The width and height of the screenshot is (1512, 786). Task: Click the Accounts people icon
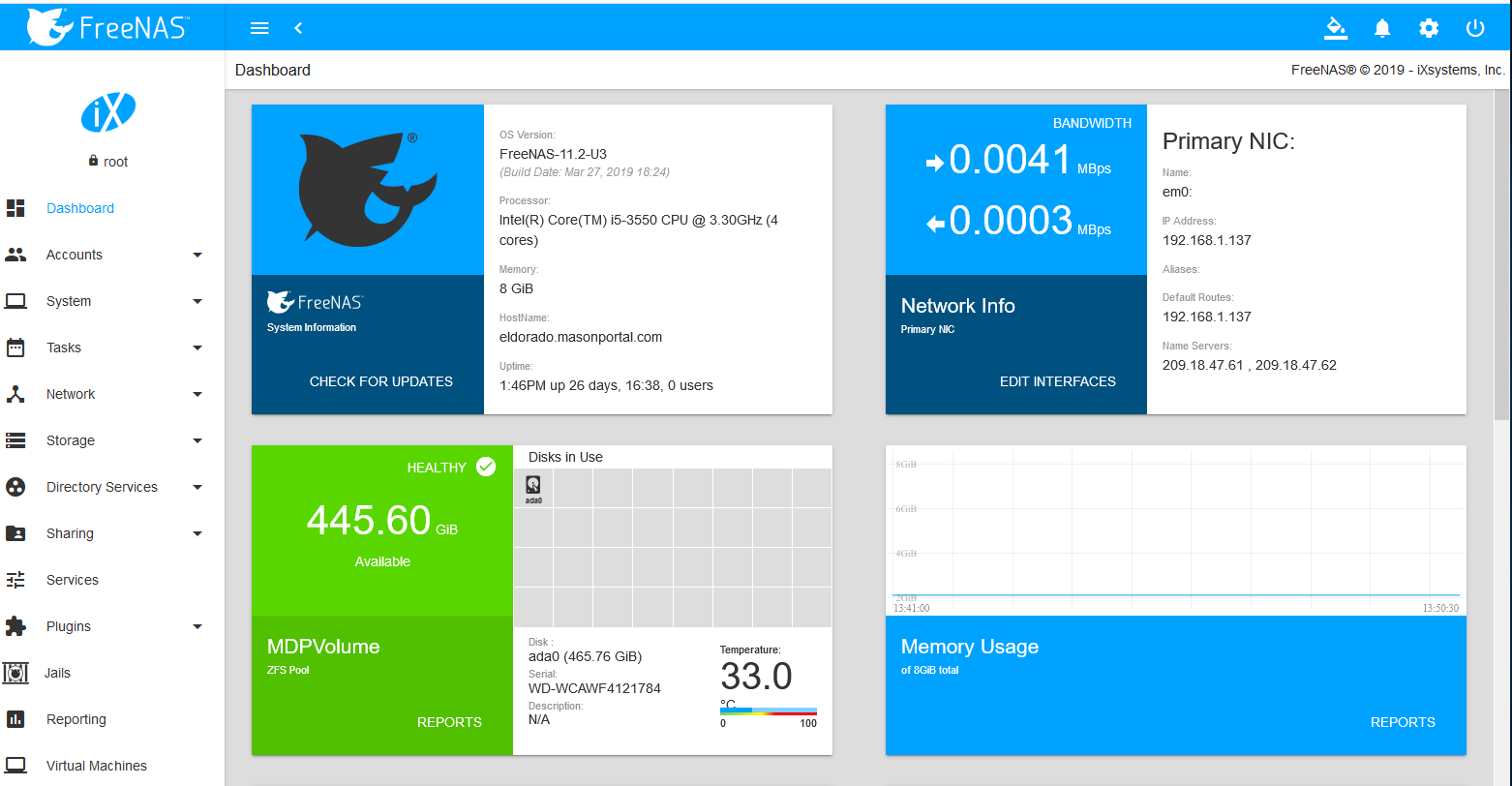pyautogui.click(x=15, y=255)
